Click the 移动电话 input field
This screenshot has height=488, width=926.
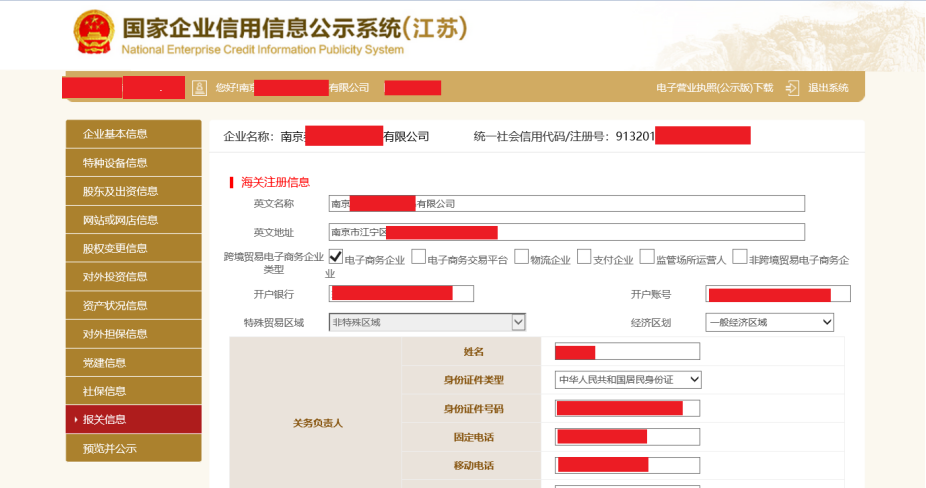pyautogui.click(x=627, y=465)
